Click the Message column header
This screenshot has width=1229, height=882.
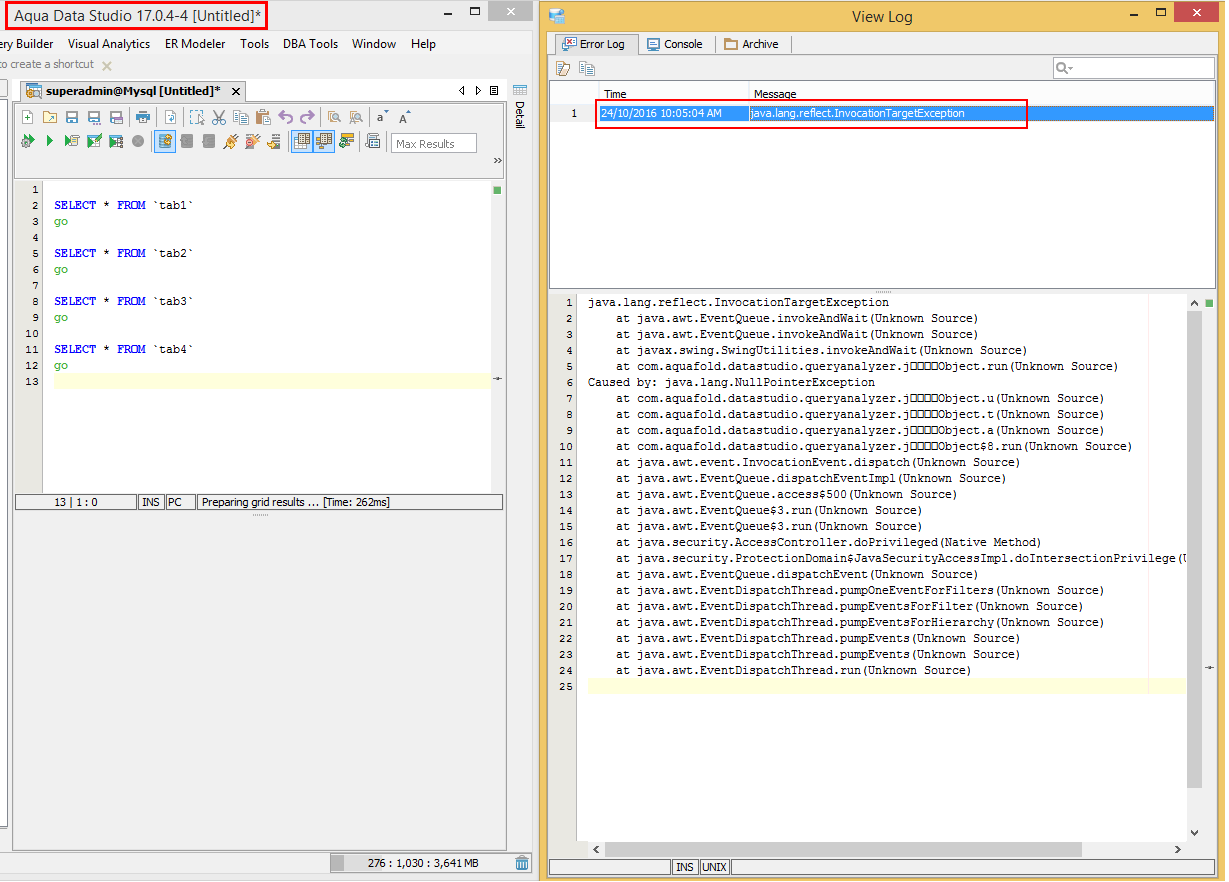tap(981, 94)
